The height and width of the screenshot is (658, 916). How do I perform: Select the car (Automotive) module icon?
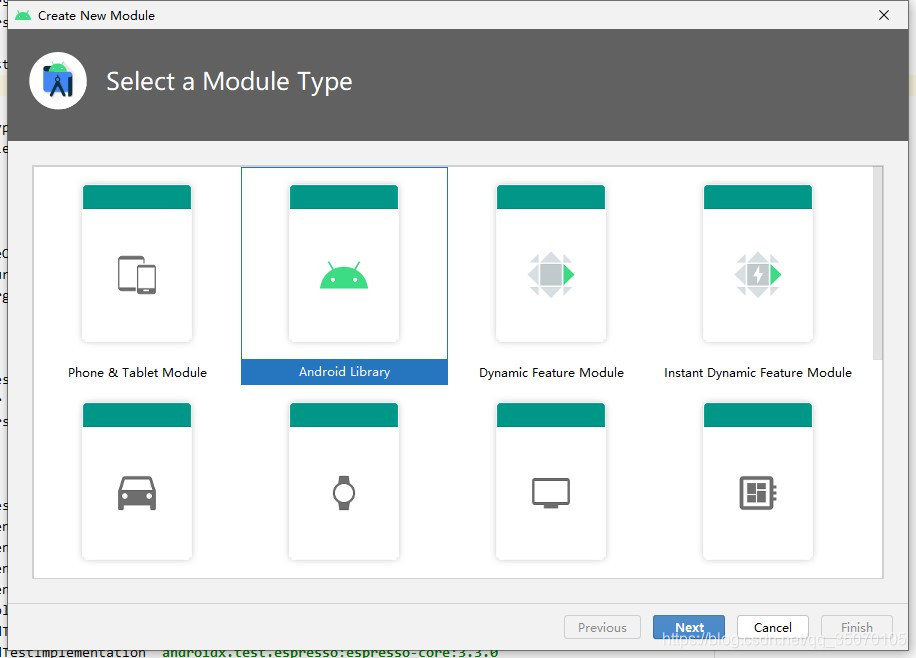(137, 493)
